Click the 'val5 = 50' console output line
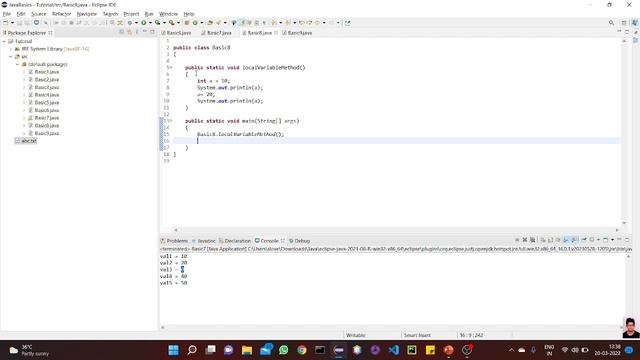The height and width of the screenshot is (360, 640). 173,283
